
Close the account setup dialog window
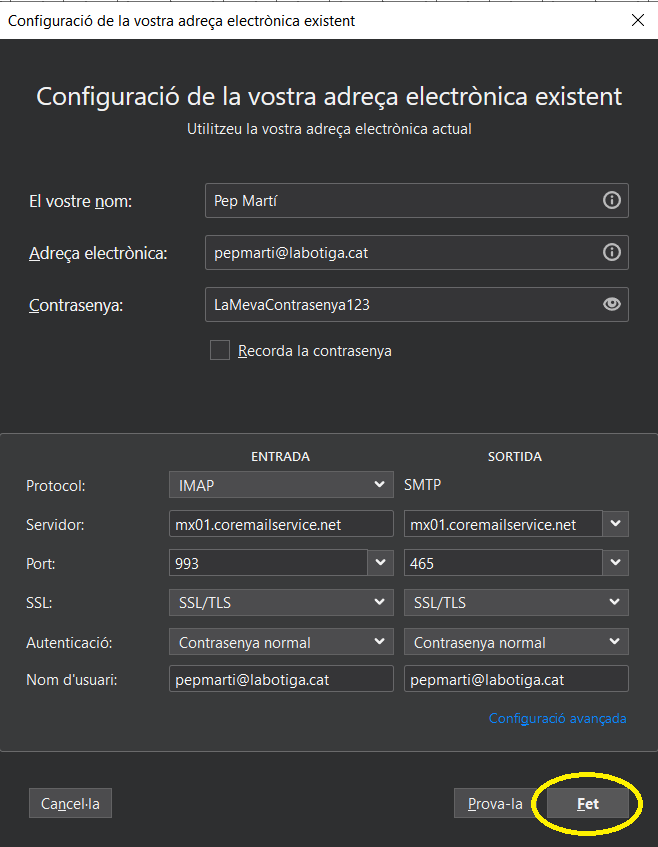pos(637,21)
